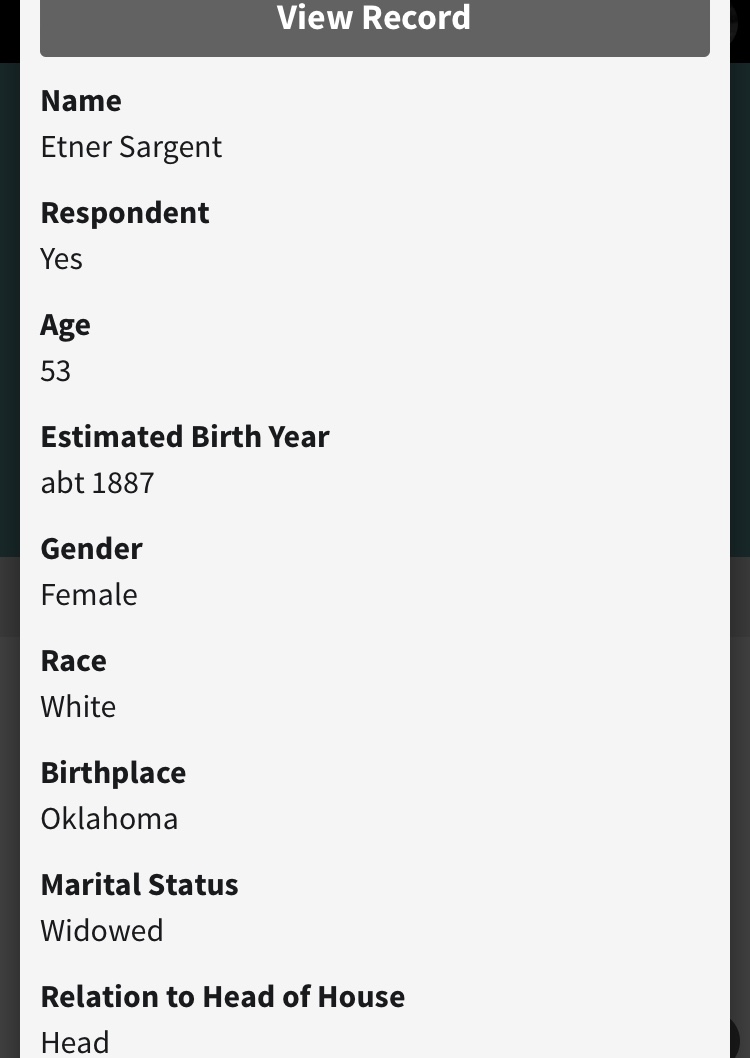Screen dimensions: 750x1058
Task: Select the Respondent value Yes
Action: tap(61, 259)
